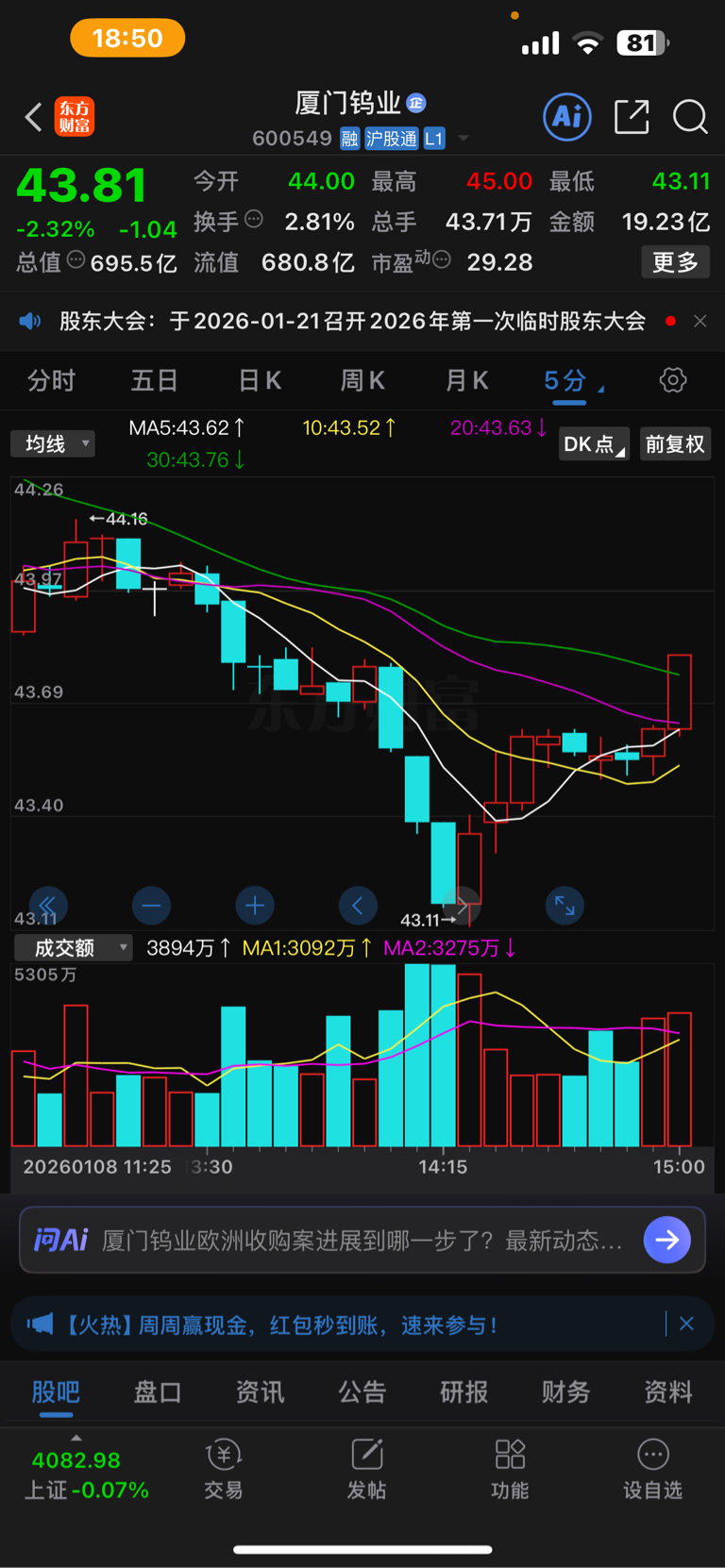Switch to 研报 tab
The image size is (725, 1568).
464,1393
